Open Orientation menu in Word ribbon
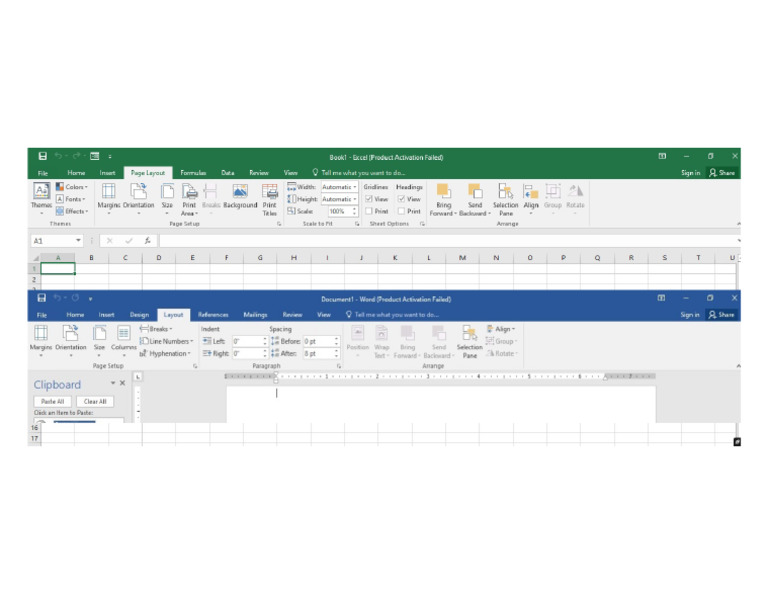Image resolution: width=768 pixels, height=594 pixels. pyautogui.click(x=71, y=341)
